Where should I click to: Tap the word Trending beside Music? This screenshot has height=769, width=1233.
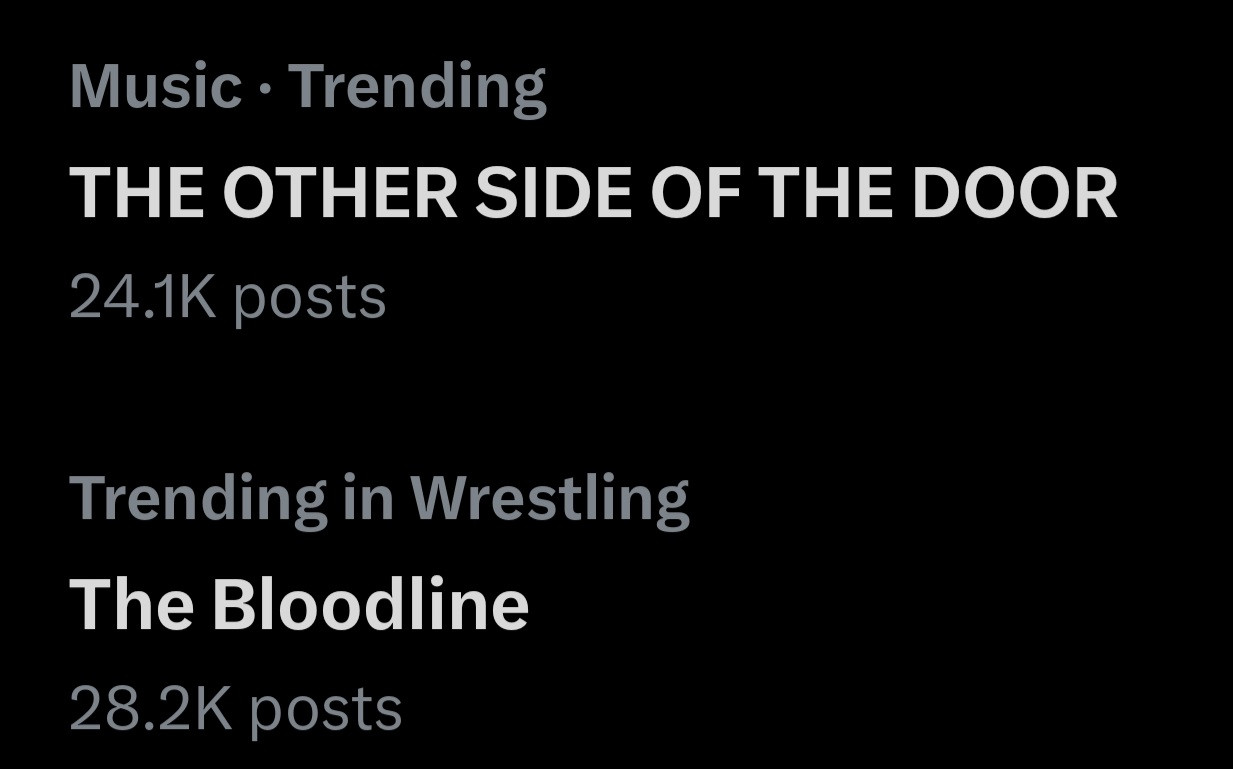point(417,87)
